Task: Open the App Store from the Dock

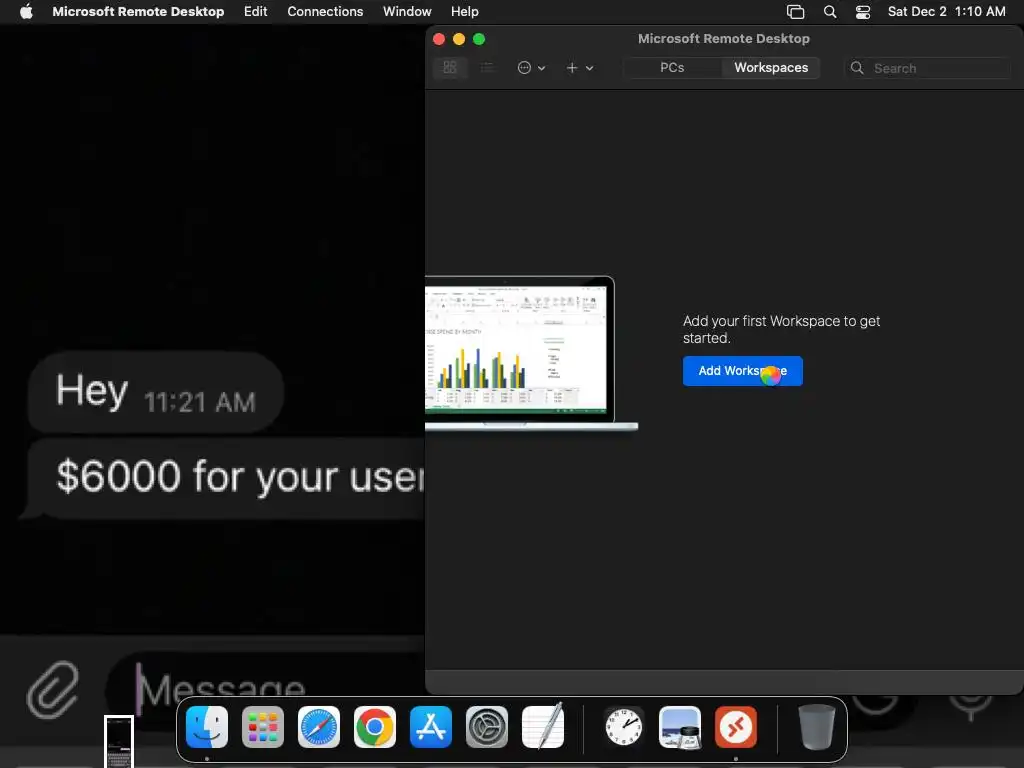Action: (x=431, y=727)
